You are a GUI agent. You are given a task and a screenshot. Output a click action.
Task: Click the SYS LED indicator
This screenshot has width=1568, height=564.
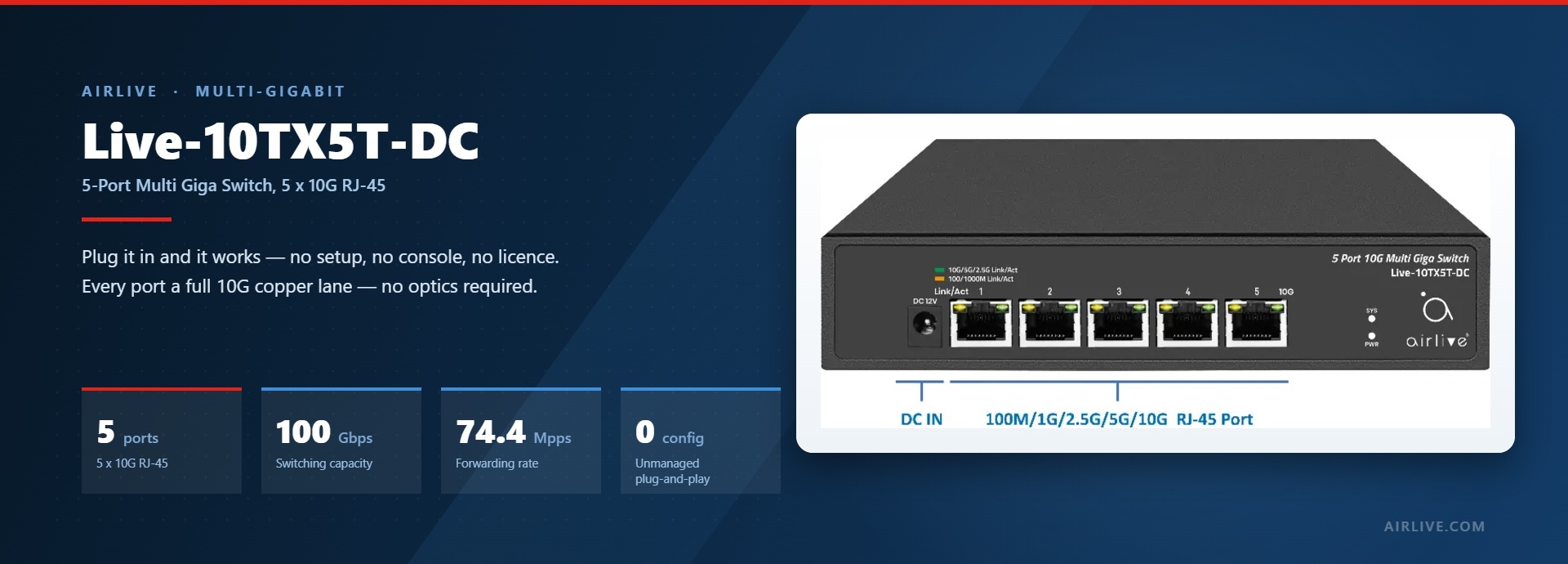tap(1371, 319)
